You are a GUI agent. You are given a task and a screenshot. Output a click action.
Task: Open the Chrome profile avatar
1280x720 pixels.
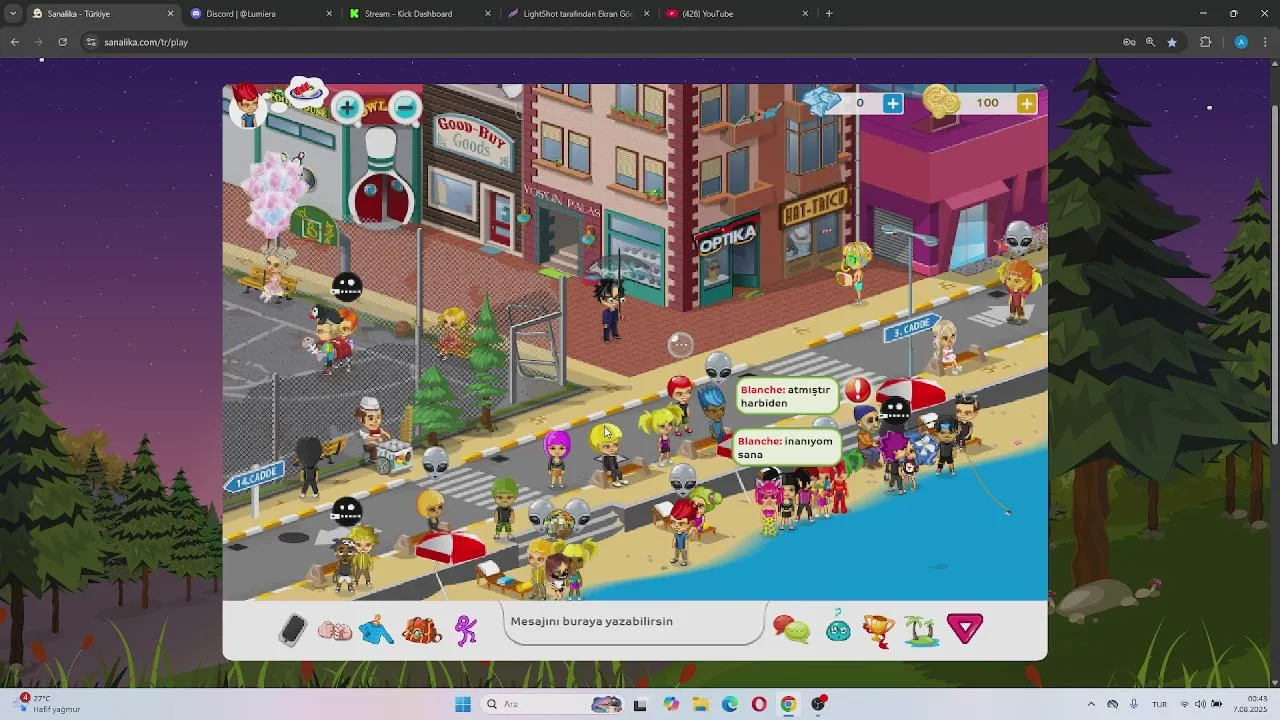click(x=1241, y=42)
